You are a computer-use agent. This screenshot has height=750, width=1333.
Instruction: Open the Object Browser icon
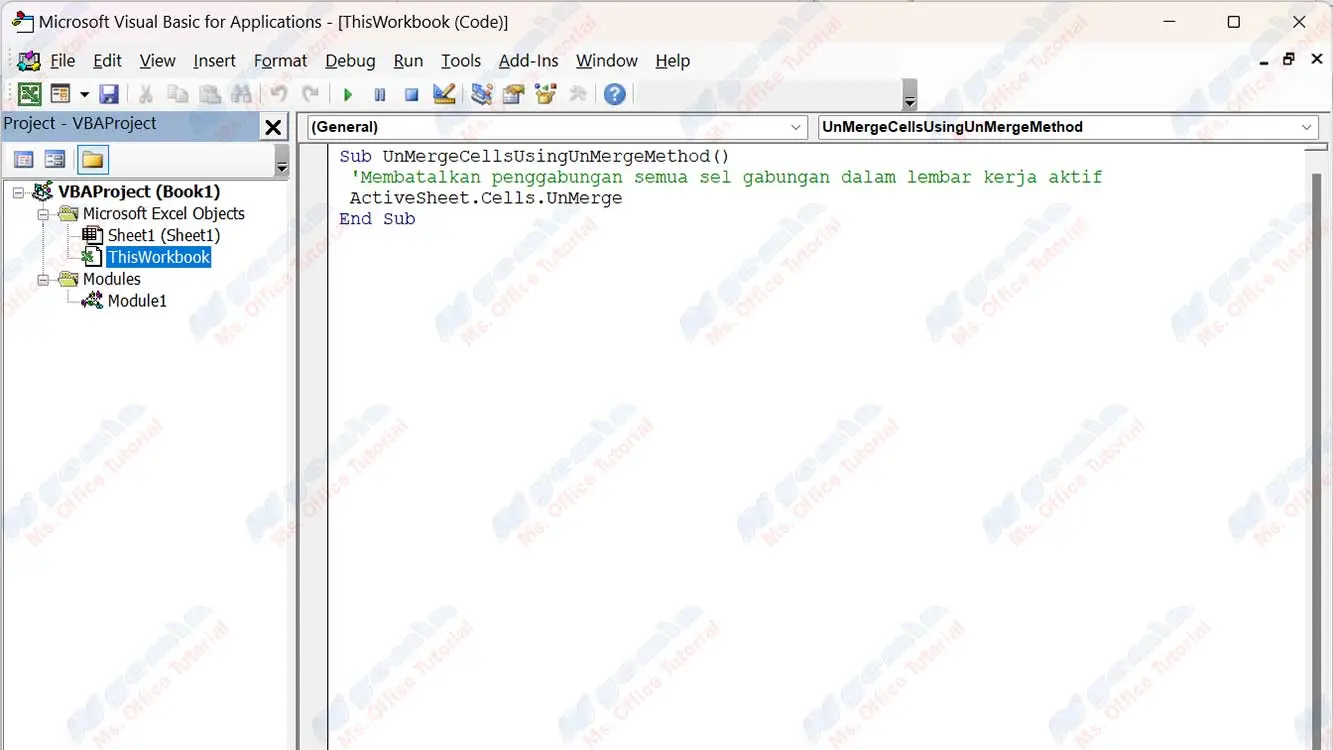pos(546,94)
